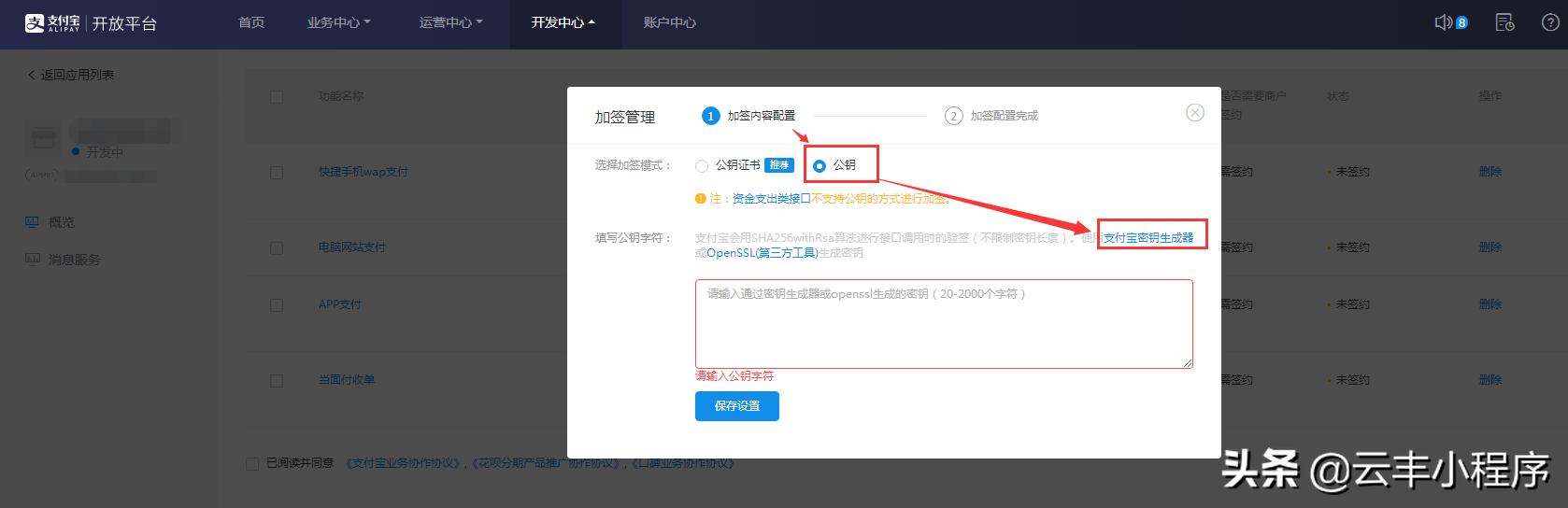
Task: Select the 公钥 radio option
Action: pos(820,166)
